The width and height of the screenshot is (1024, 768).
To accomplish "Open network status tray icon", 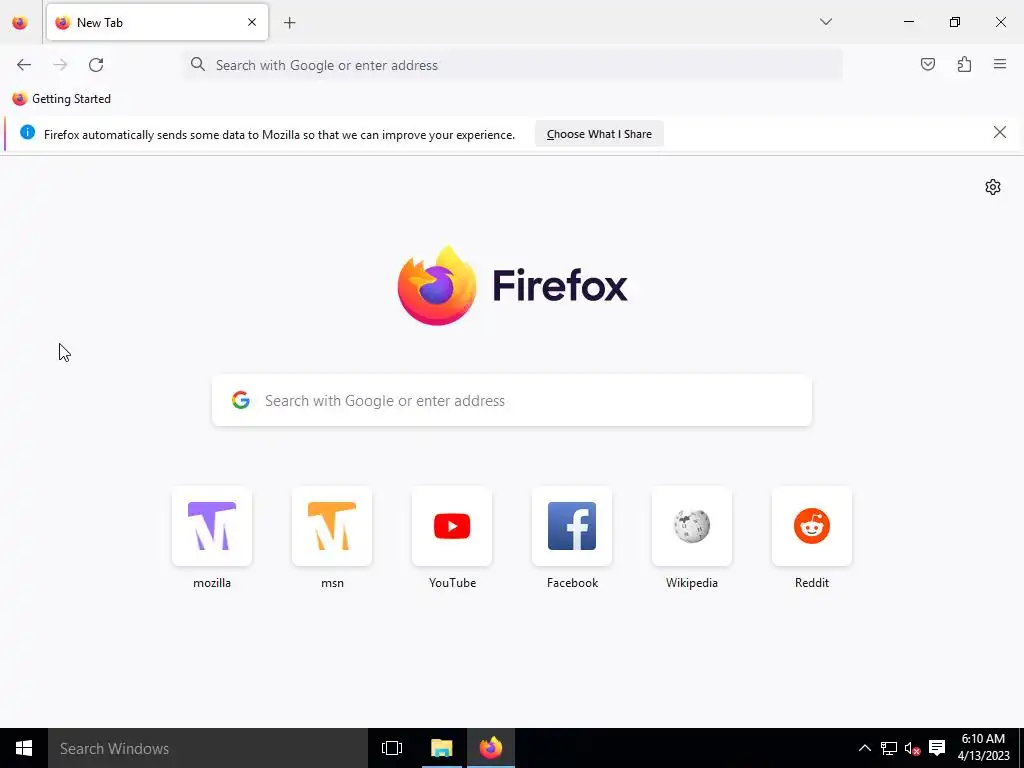I will 888,748.
